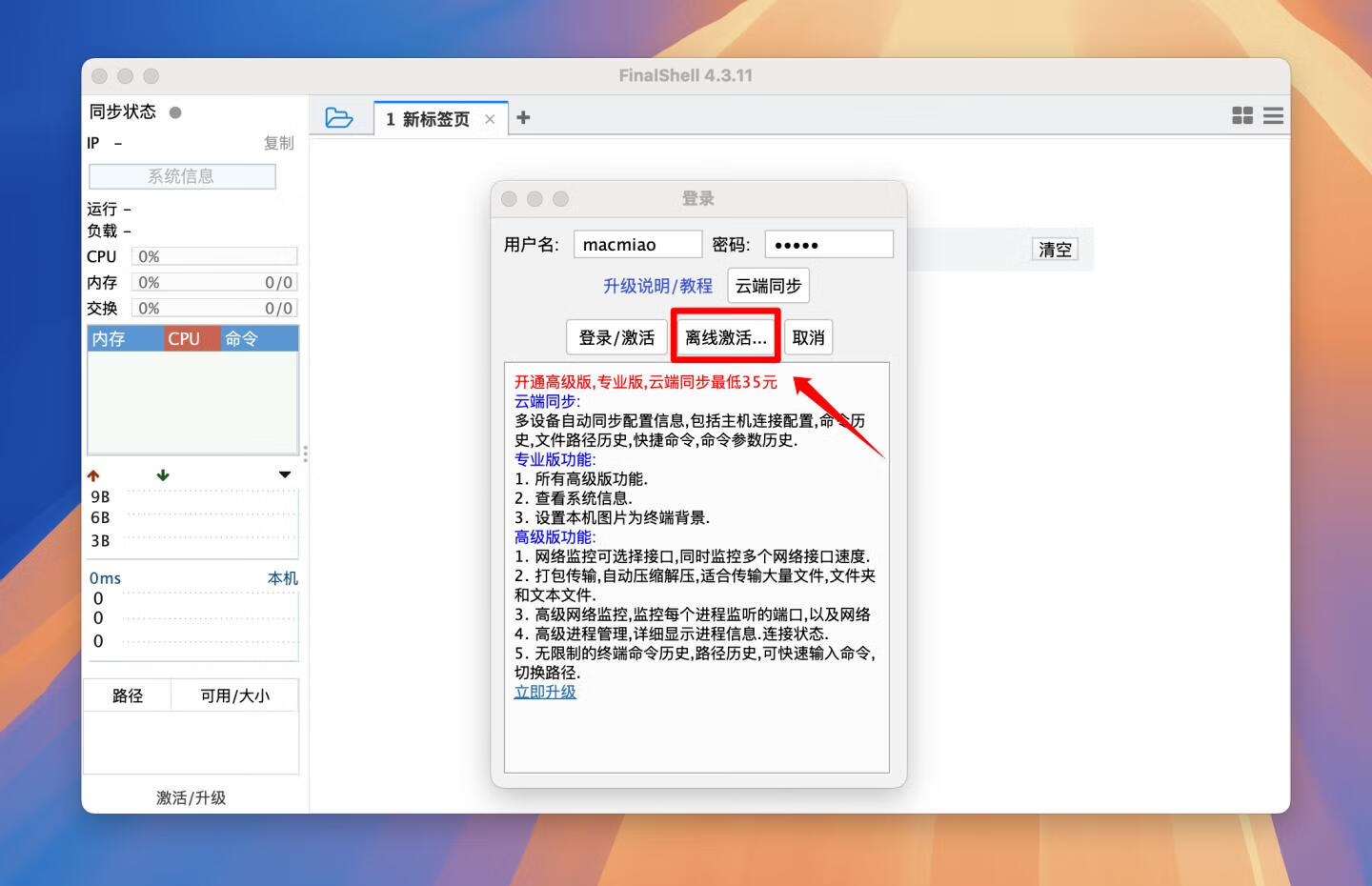1372x886 pixels.
Task: Click the 密码 input field
Action: click(829, 245)
